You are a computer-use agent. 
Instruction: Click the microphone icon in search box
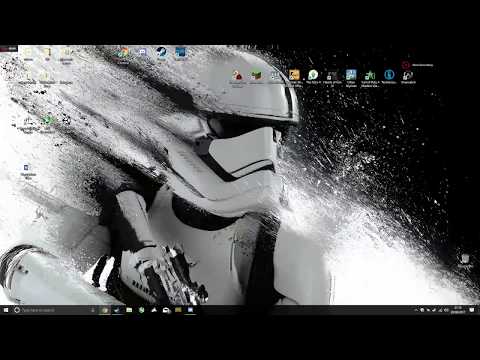(93, 310)
